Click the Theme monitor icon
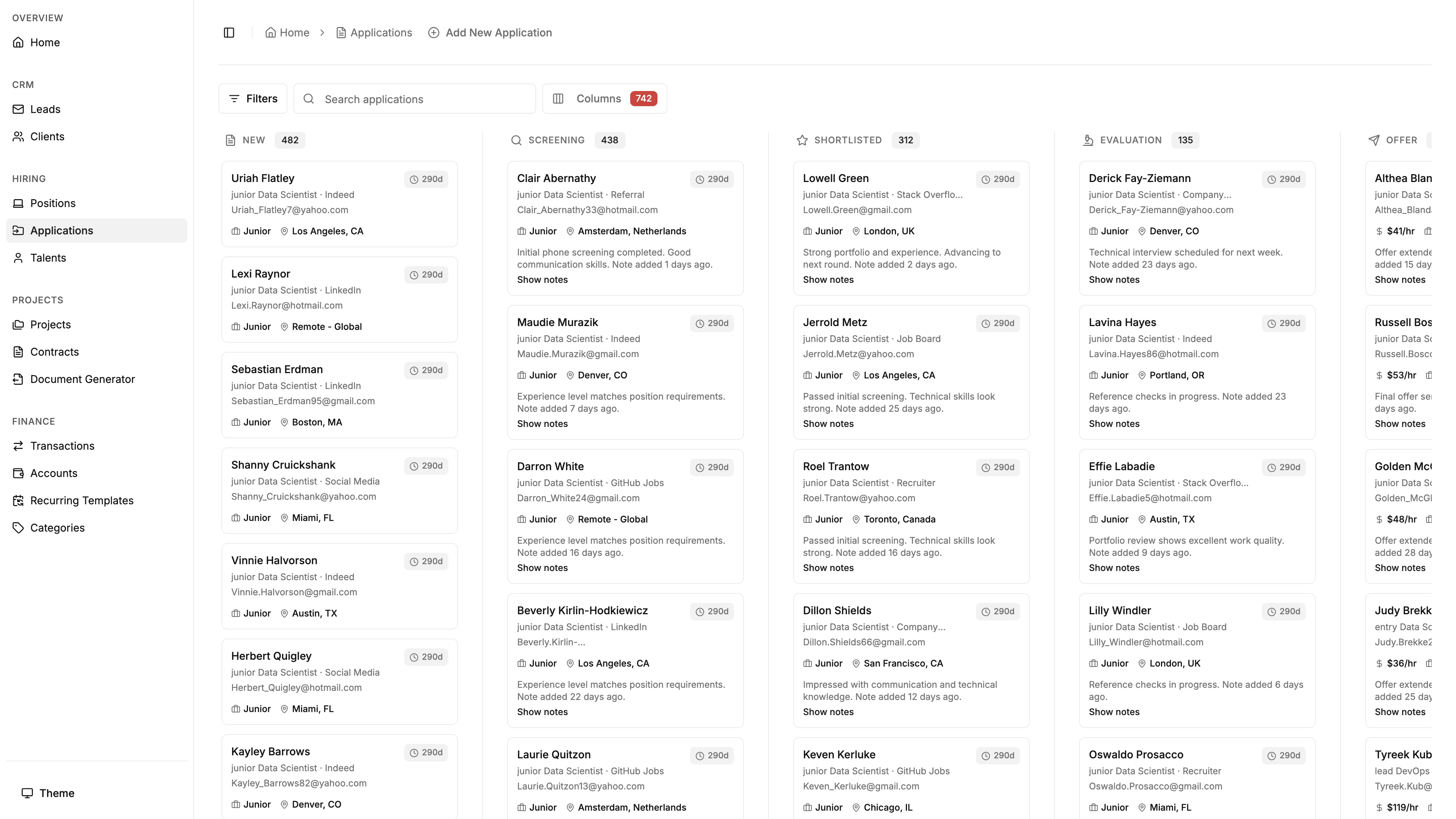 click(x=27, y=793)
